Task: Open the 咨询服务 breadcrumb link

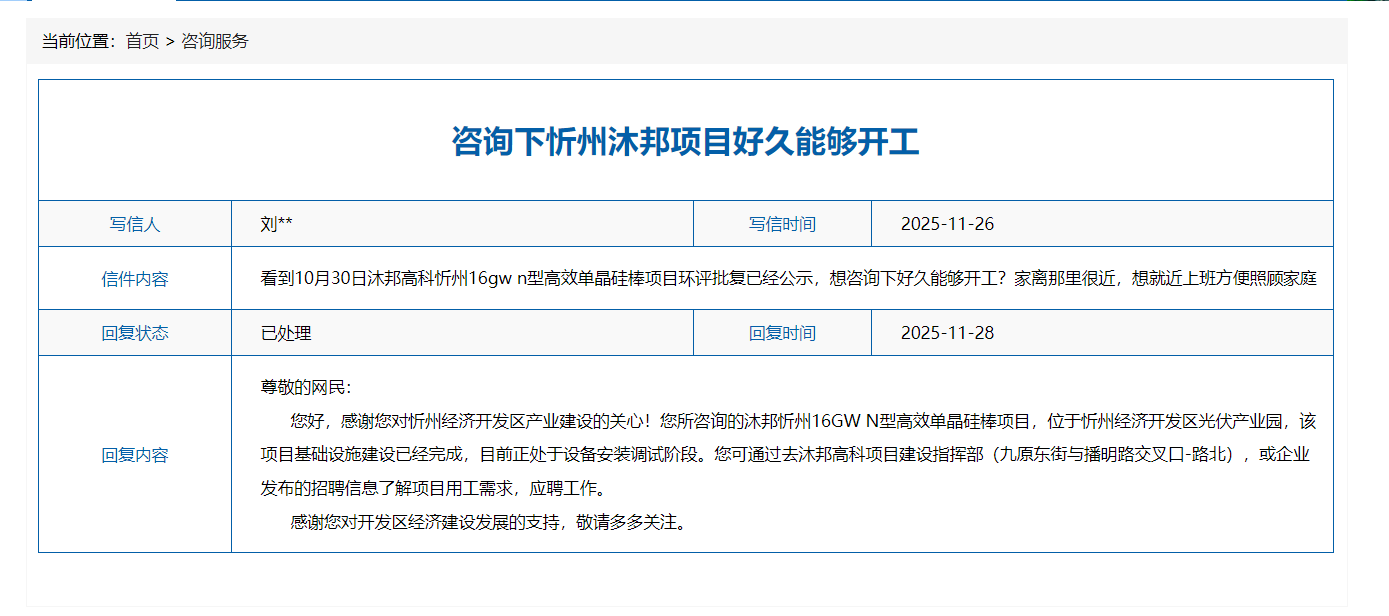Action: pos(215,41)
